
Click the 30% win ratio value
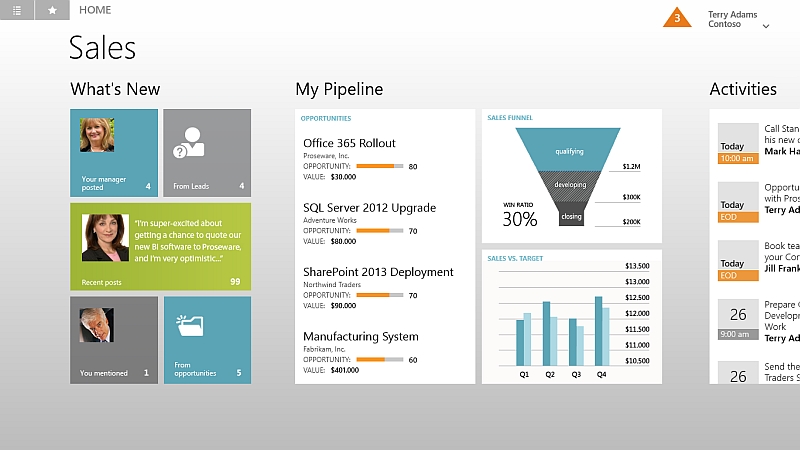519,219
